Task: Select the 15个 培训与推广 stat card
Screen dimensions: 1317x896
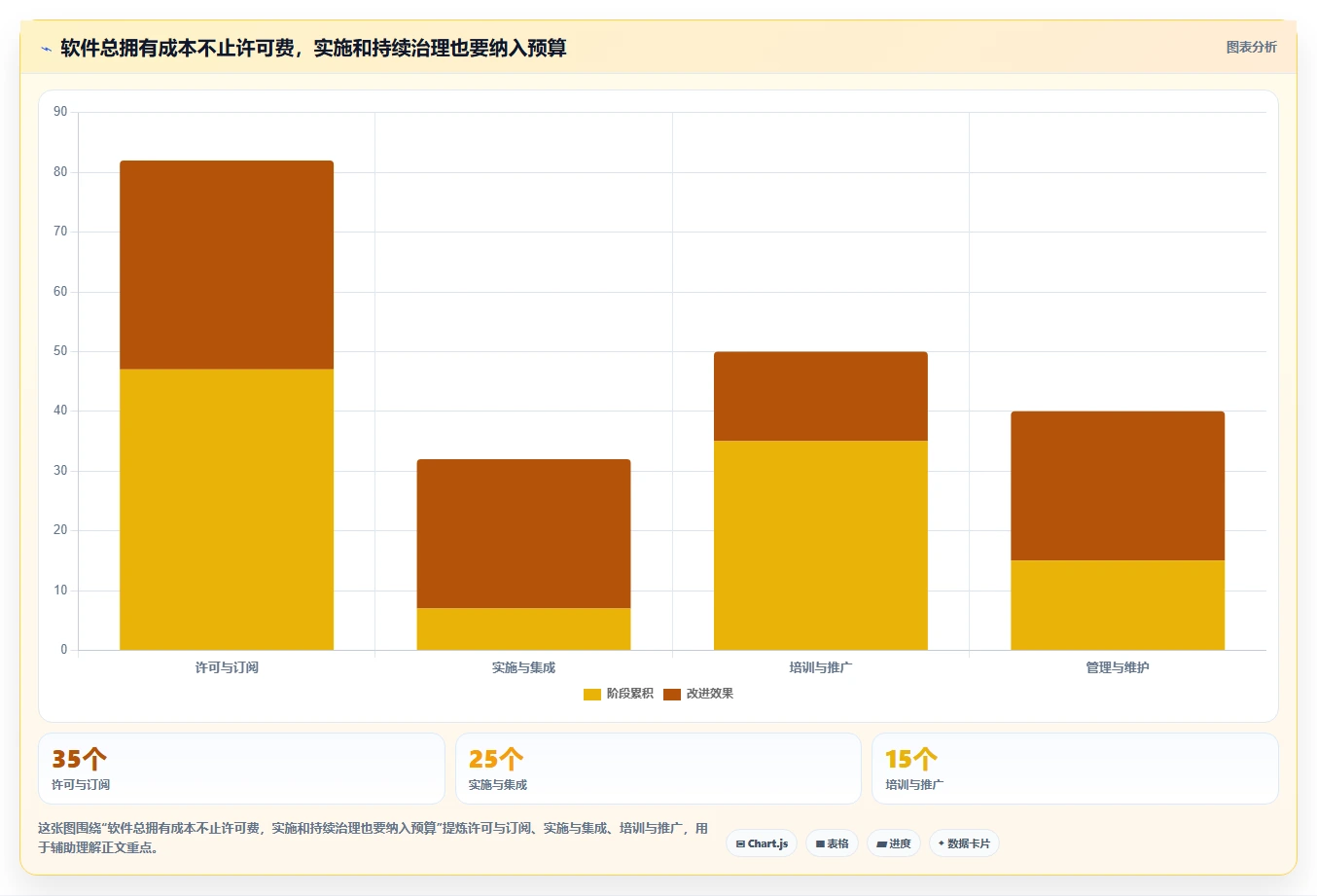Action: [x=1075, y=769]
